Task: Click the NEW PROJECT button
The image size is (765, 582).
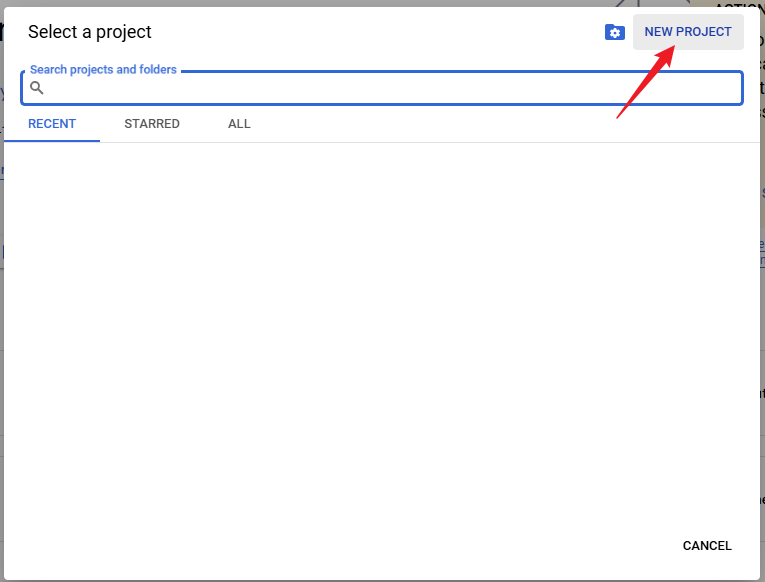Action: tap(688, 32)
